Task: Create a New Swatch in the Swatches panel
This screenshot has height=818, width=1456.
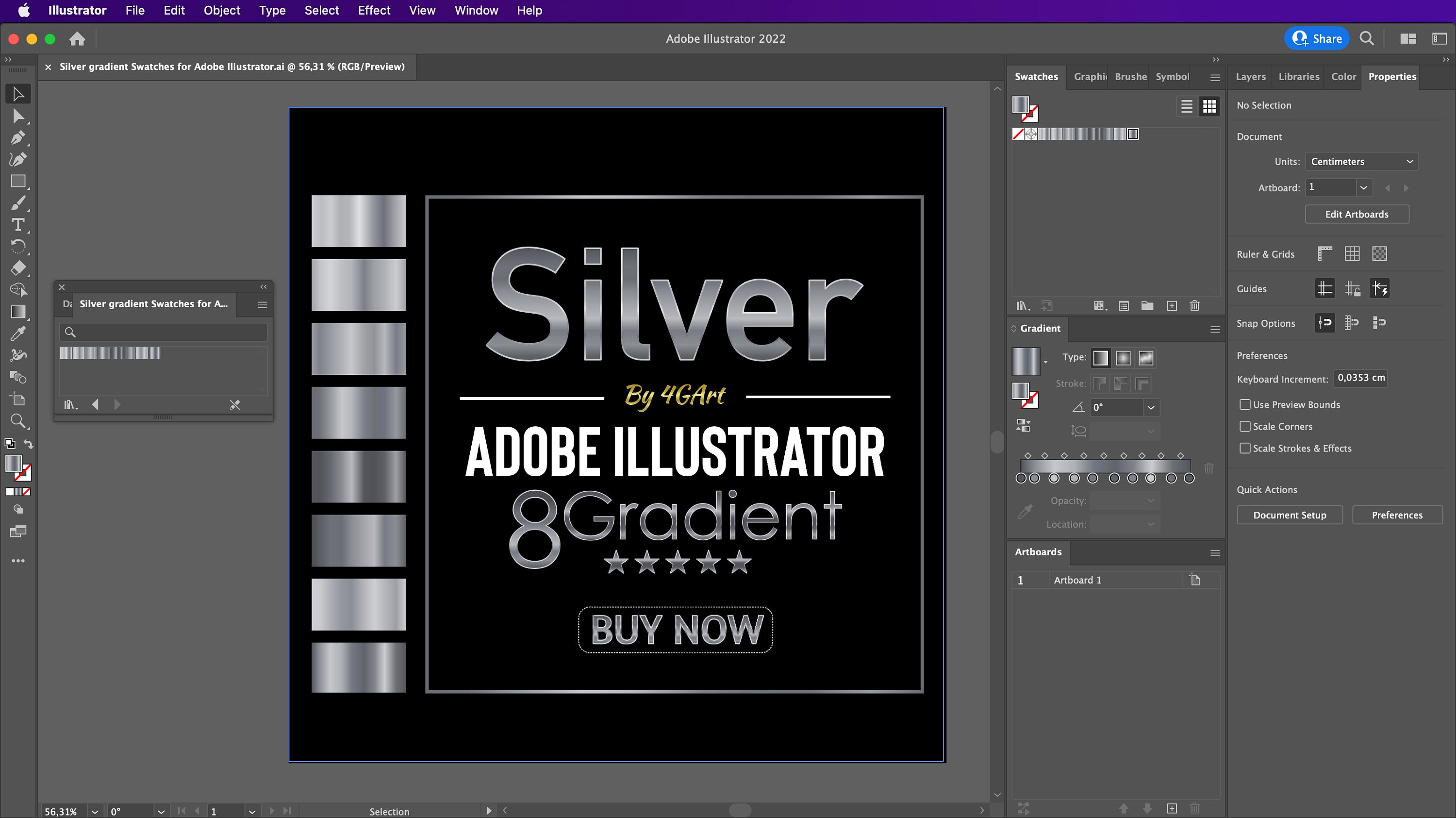Action: (1172, 306)
